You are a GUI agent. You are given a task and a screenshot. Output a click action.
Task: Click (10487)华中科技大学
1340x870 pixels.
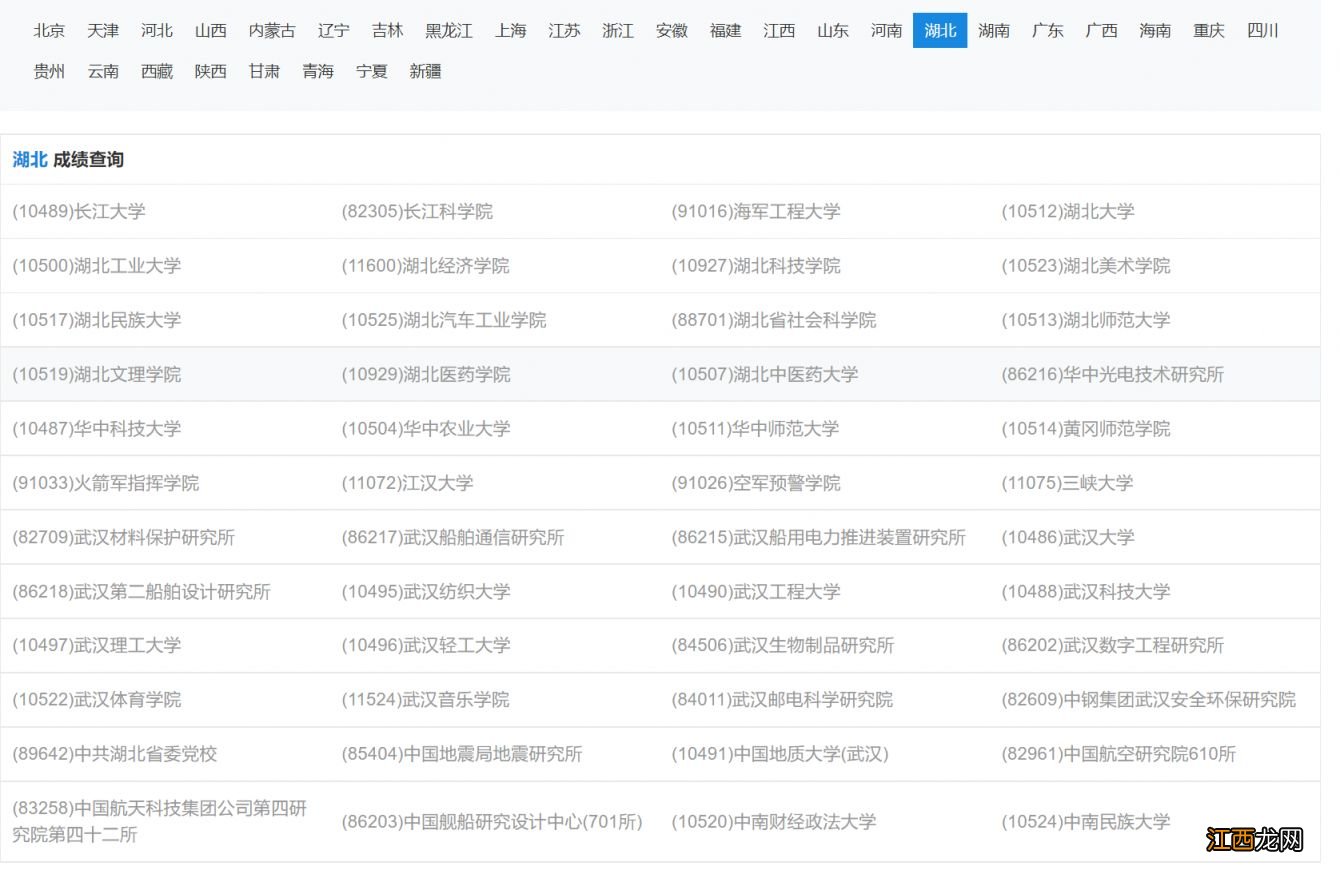pyautogui.click(x=97, y=428)
